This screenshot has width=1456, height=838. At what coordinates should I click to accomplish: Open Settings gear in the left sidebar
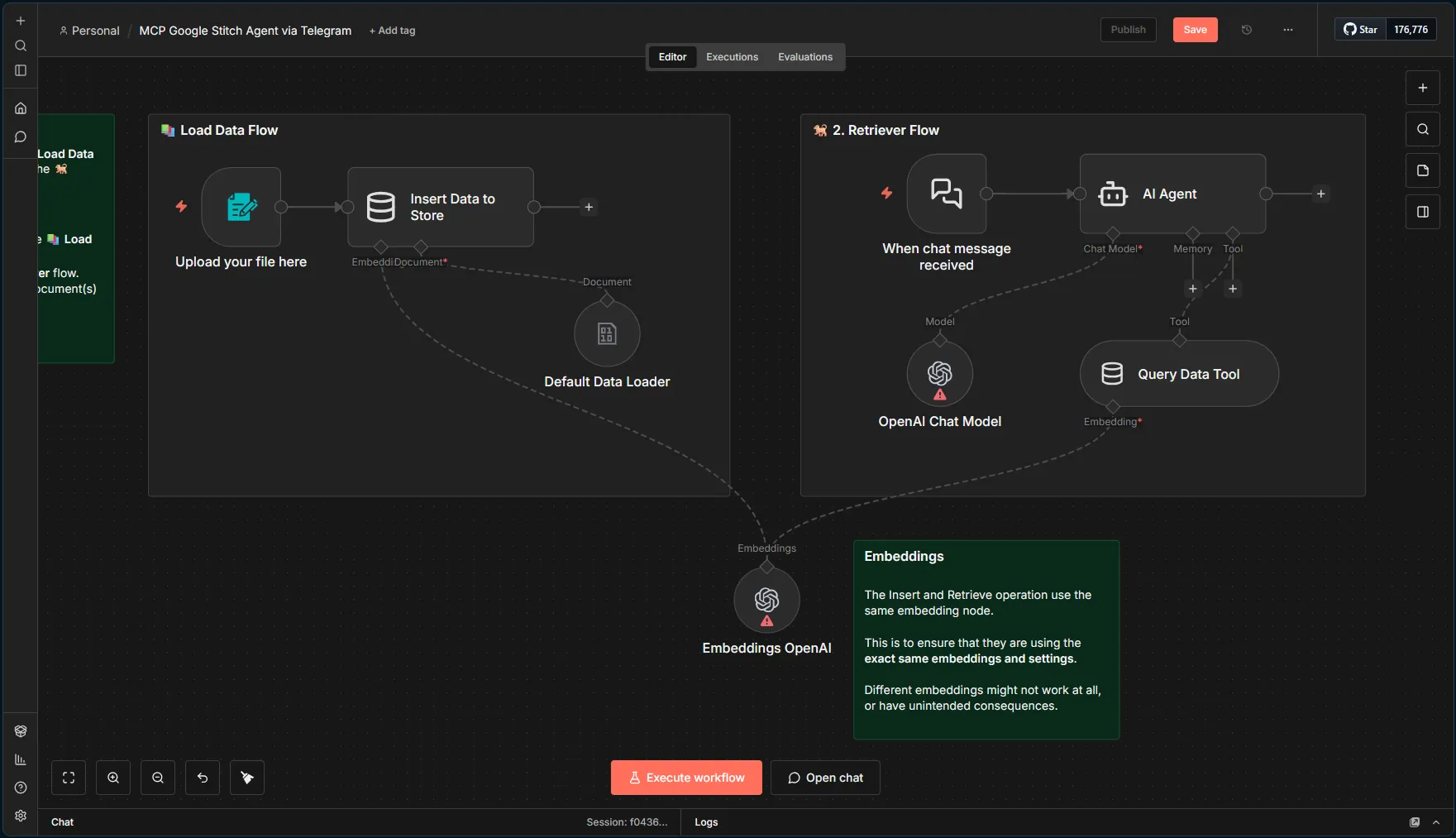[x=20, y=816]
